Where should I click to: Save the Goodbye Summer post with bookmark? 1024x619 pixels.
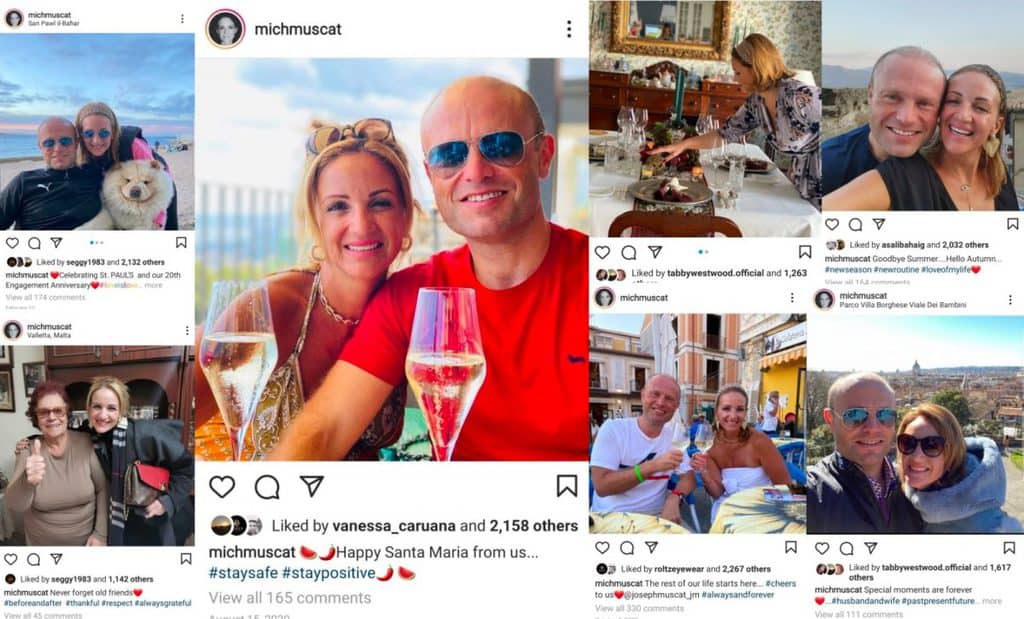[x=1012, y=224]
